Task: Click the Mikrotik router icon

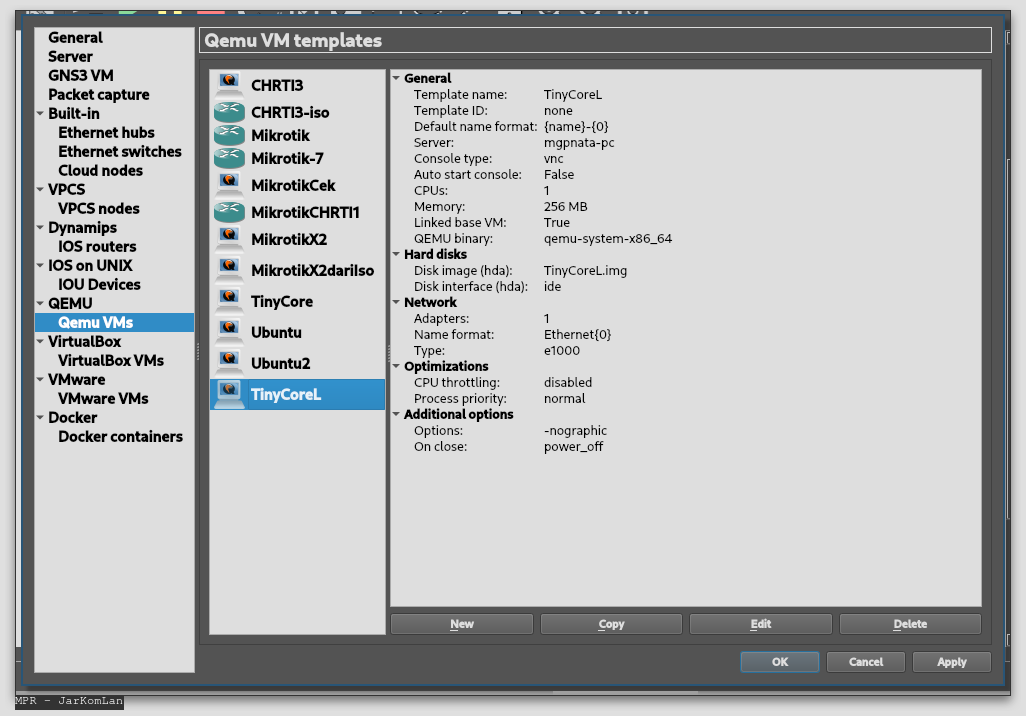Action: tap(229, 135)
